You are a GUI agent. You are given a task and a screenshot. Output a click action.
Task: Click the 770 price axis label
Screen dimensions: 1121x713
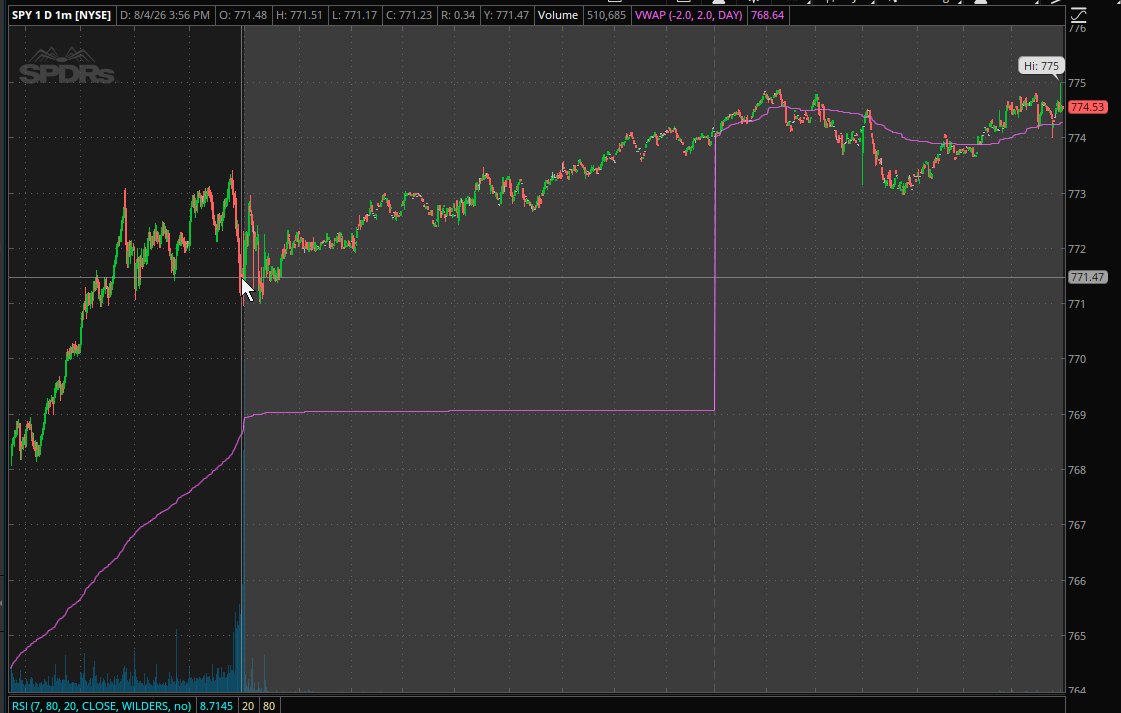[x=1077, y=359]
